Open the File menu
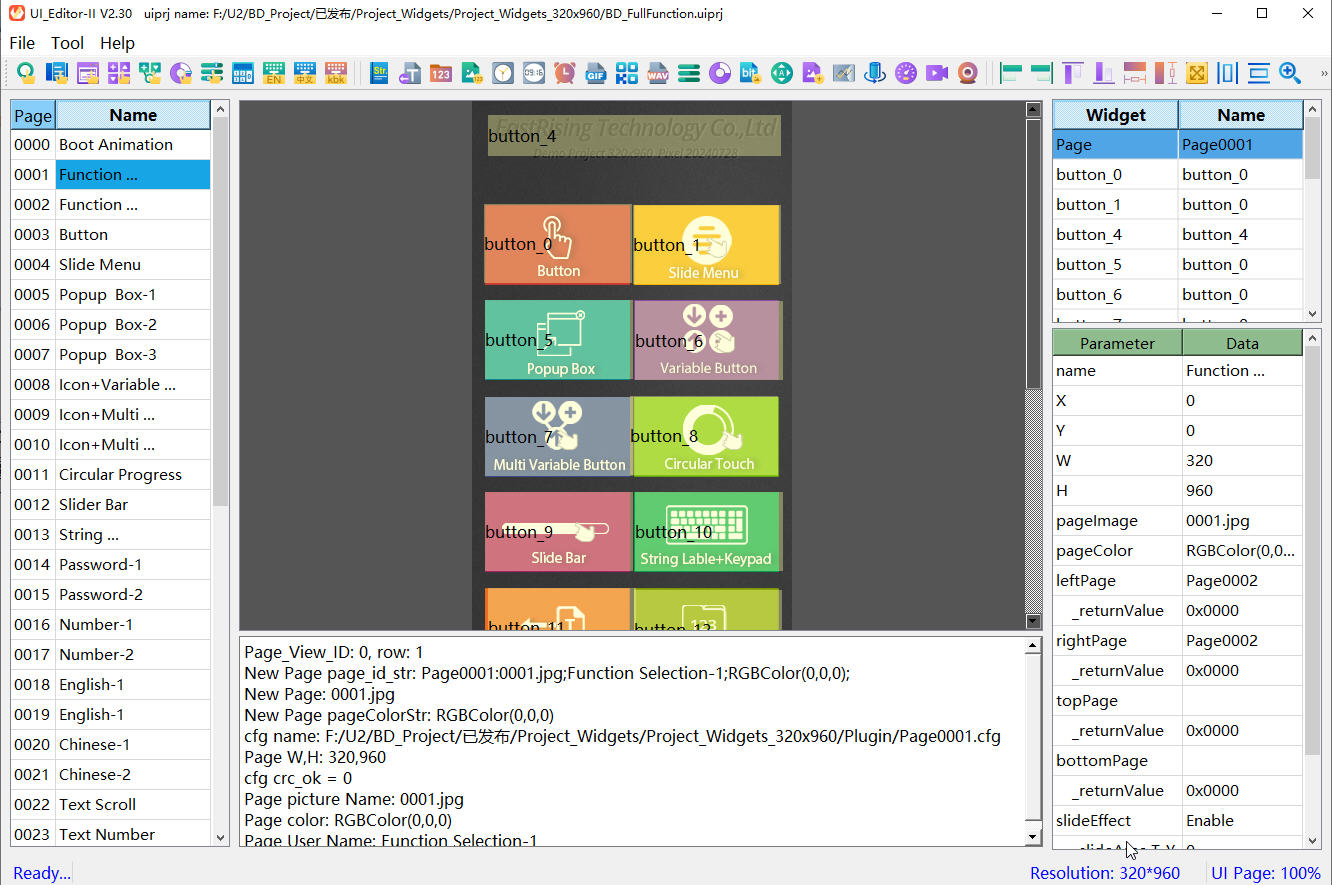Image resolution: width=1332 pixels, height=885 pixels. (22, 43)
